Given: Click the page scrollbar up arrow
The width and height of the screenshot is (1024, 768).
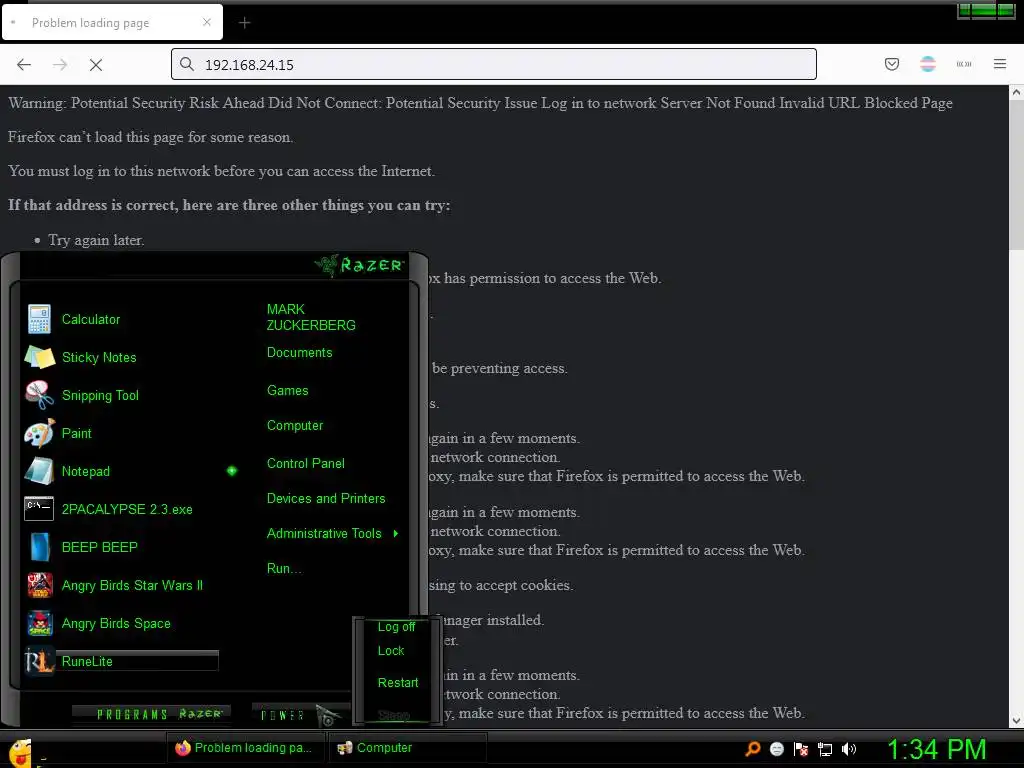Looking at the screenshot, I should [x=1016, y=93].
